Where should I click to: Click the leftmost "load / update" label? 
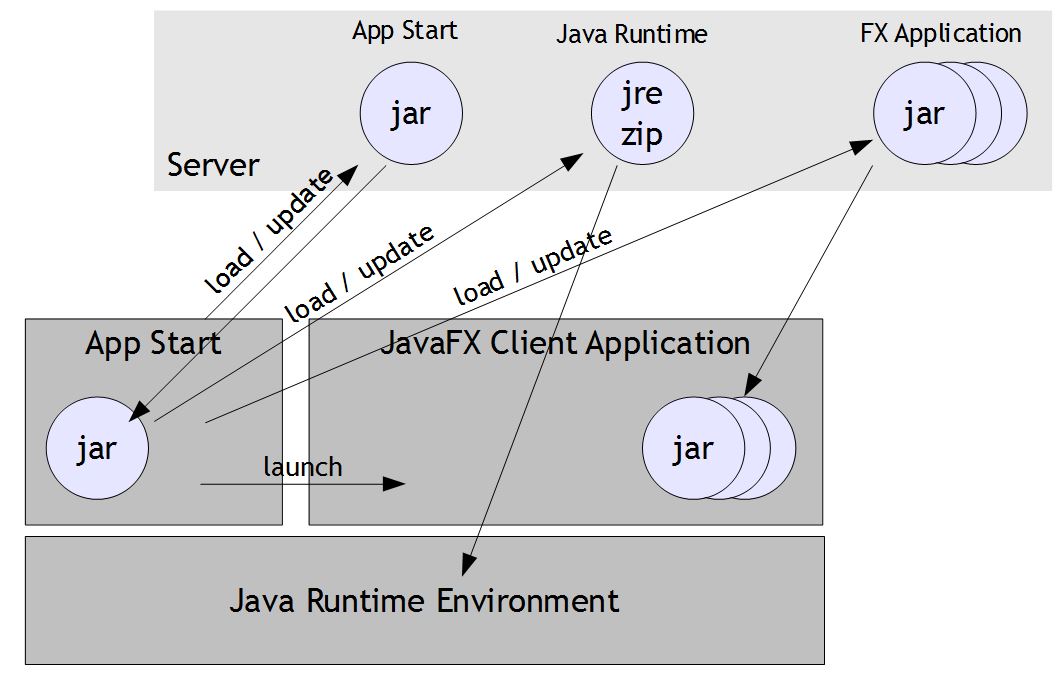pos(269,230)
